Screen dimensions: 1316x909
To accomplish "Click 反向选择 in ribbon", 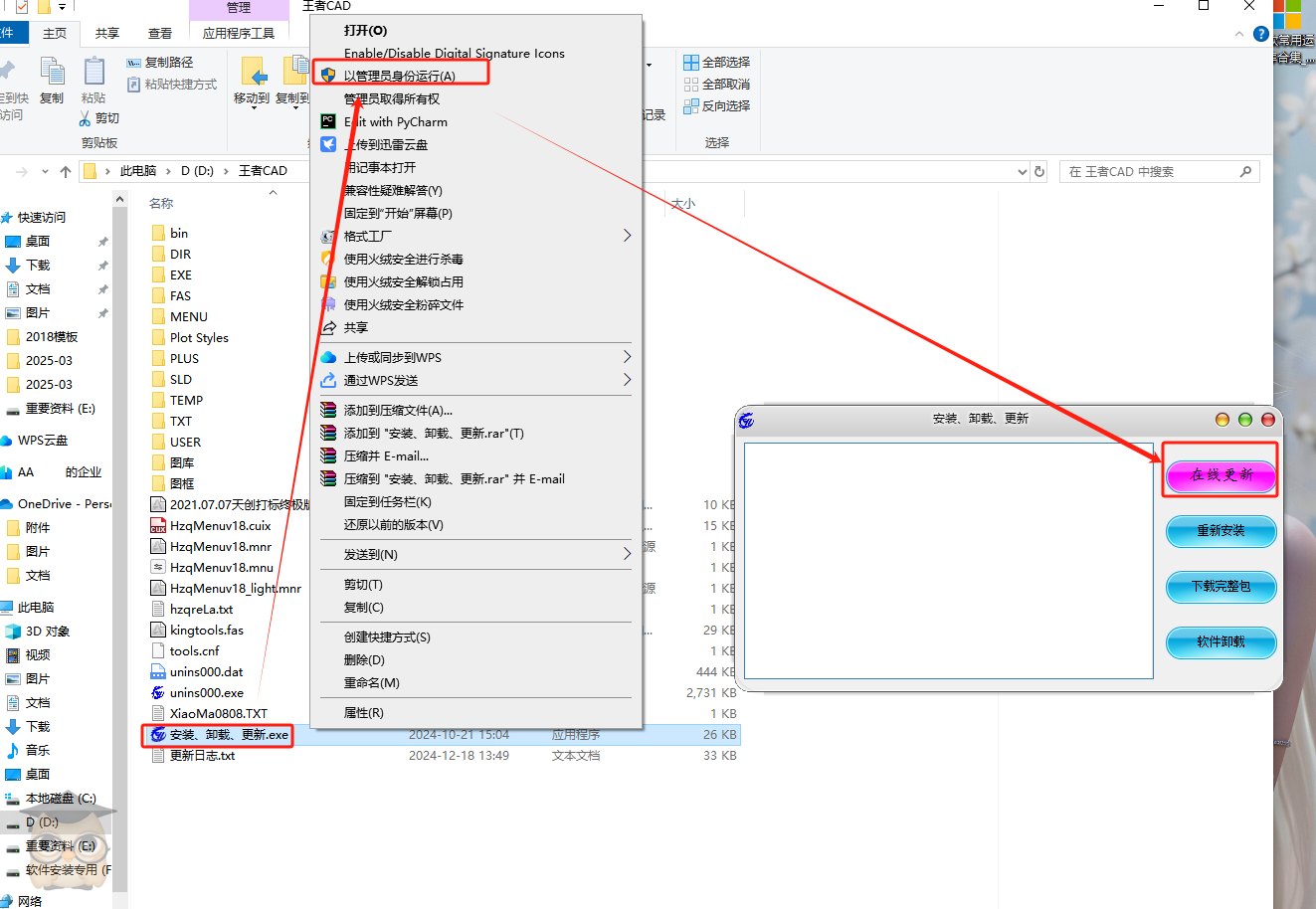I will (717, 105).
